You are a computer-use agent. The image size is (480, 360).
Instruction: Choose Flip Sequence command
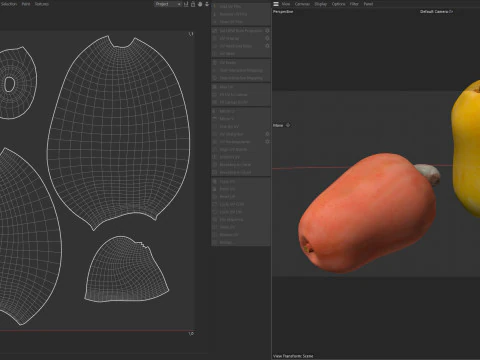point(231,220)
